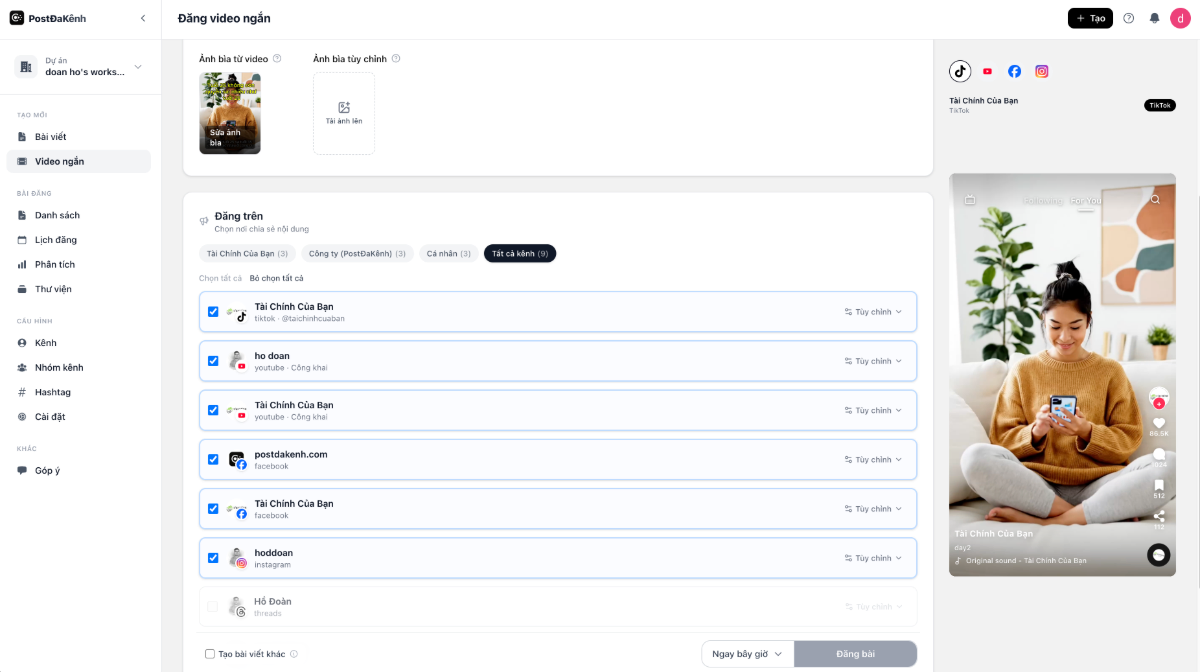Select YouTube preview platform icon
This screenshot has height=672, width=1200.
click(x=987, y=71)
